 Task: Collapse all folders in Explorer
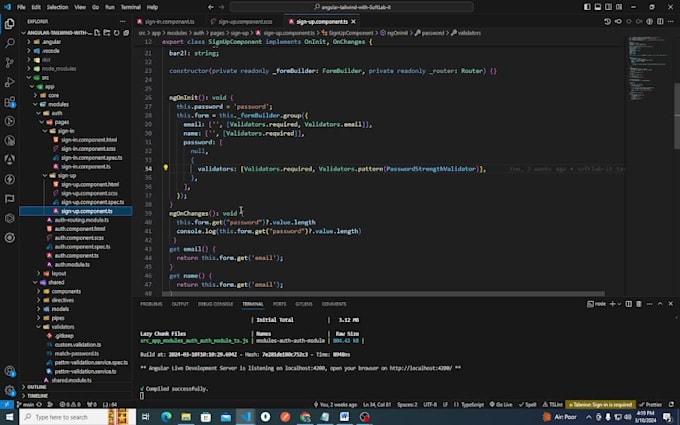126,33
